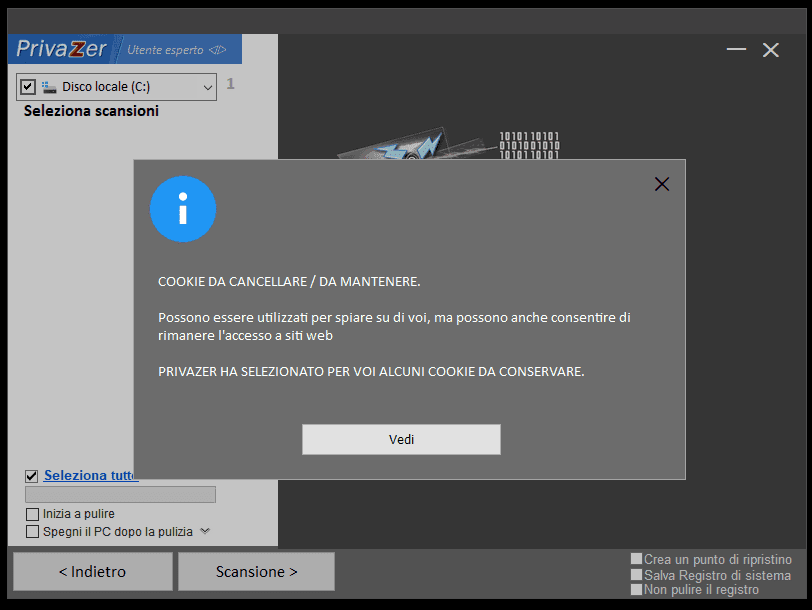
Task: Enable Spegni il PC dopo la pulizia
Action: coord(32,532)
